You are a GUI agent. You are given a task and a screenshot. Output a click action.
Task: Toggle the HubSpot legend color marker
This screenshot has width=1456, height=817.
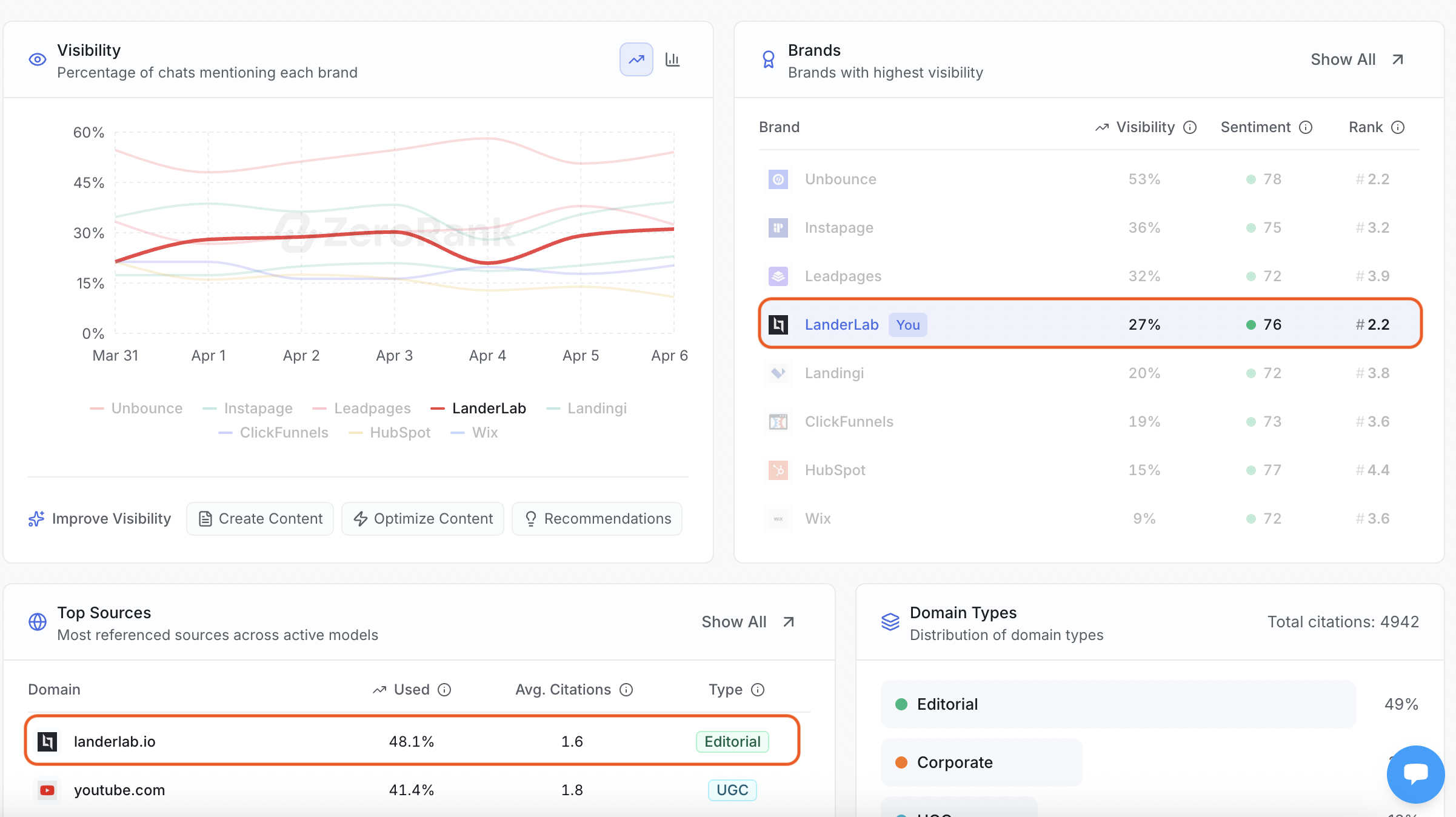(x=356, y=433)
